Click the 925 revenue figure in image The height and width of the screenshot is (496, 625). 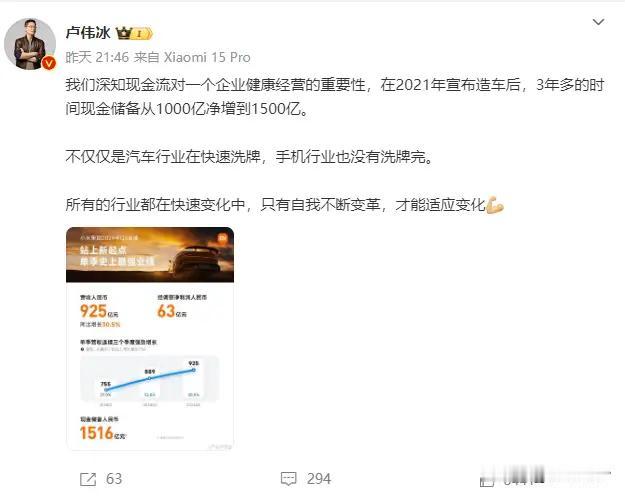93,311
